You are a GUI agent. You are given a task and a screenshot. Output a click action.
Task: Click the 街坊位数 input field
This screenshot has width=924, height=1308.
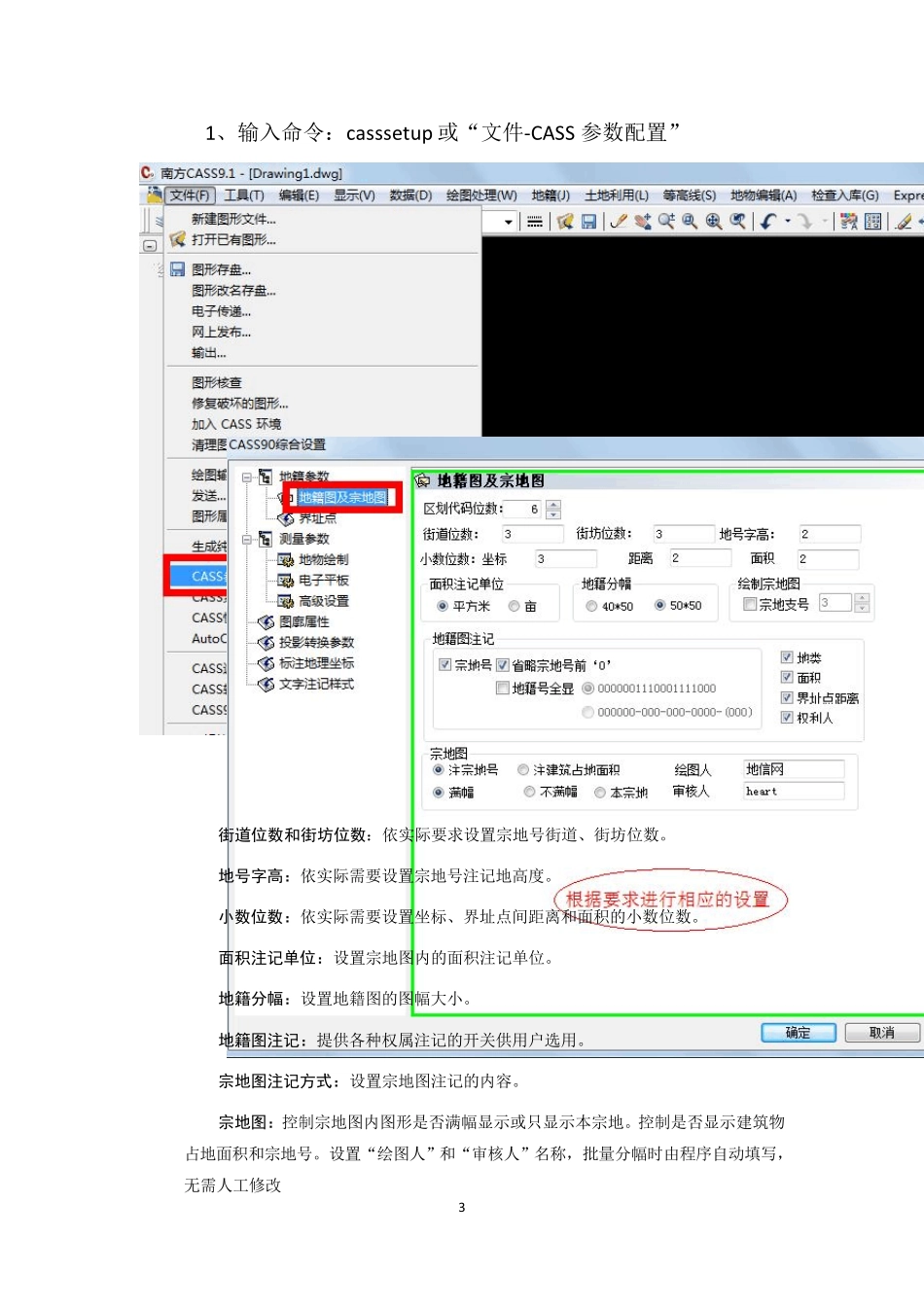point(683,534)
